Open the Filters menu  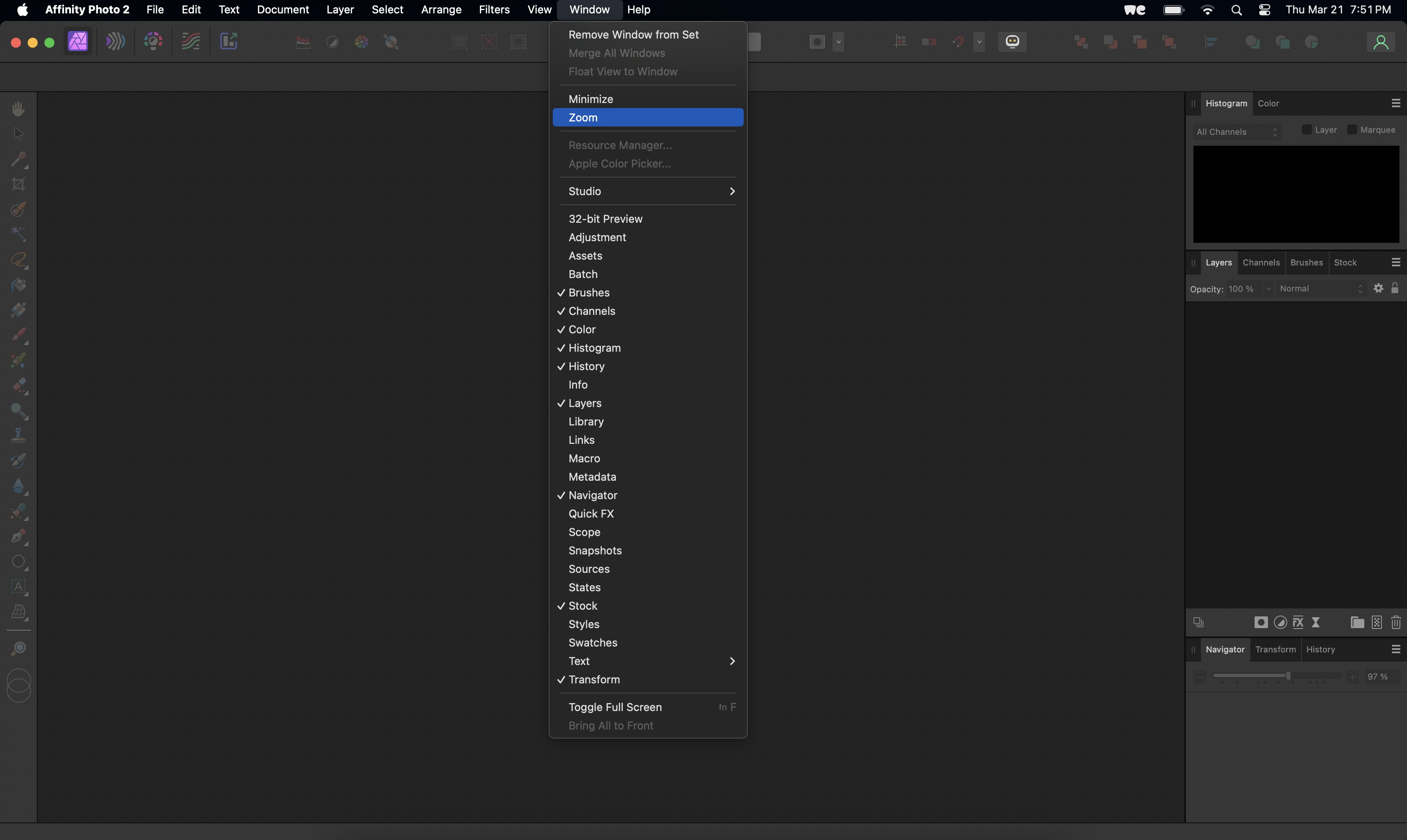tap(494, 10)
